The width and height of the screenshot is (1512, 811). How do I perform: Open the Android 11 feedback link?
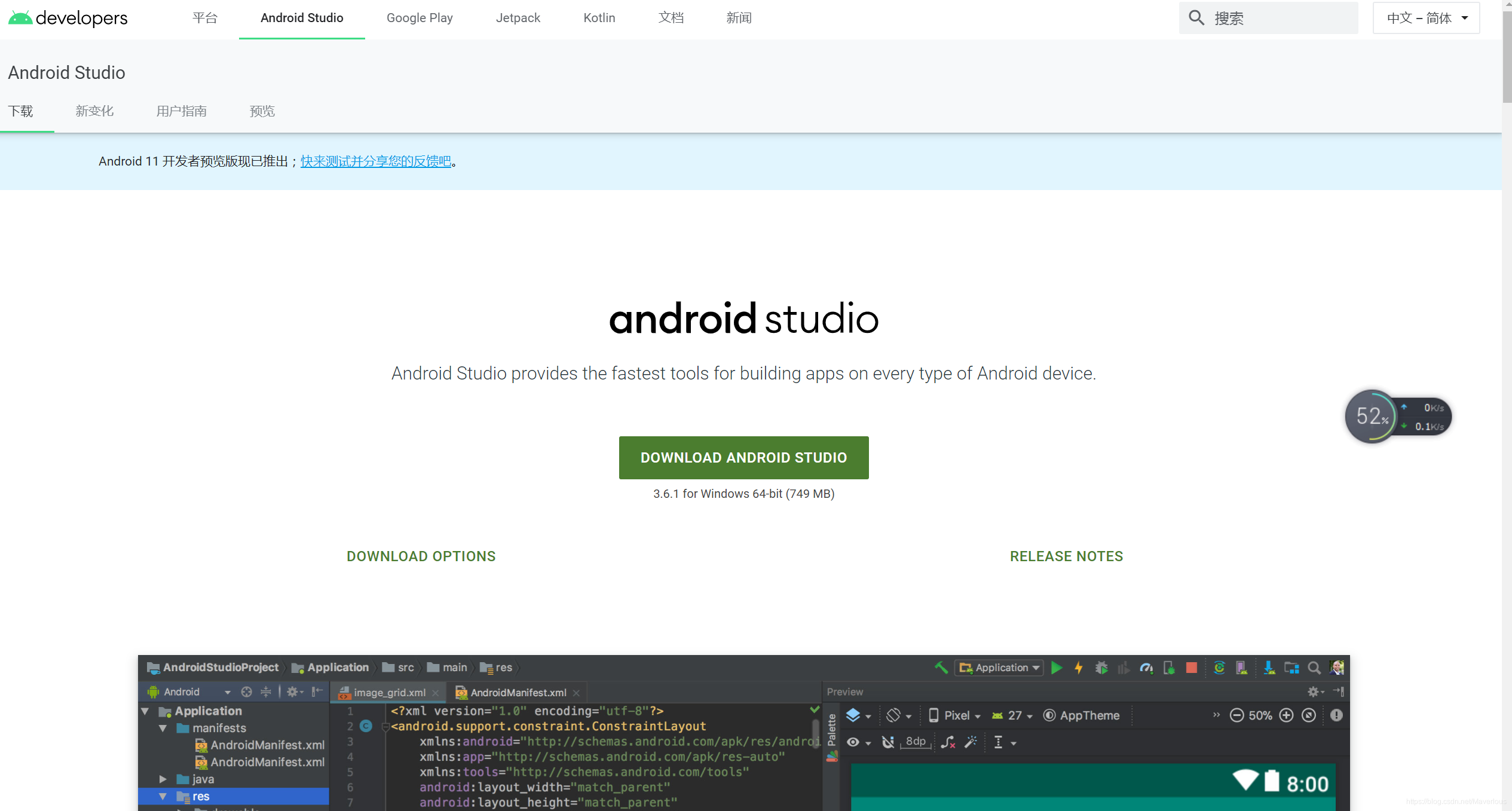(376, 161)
